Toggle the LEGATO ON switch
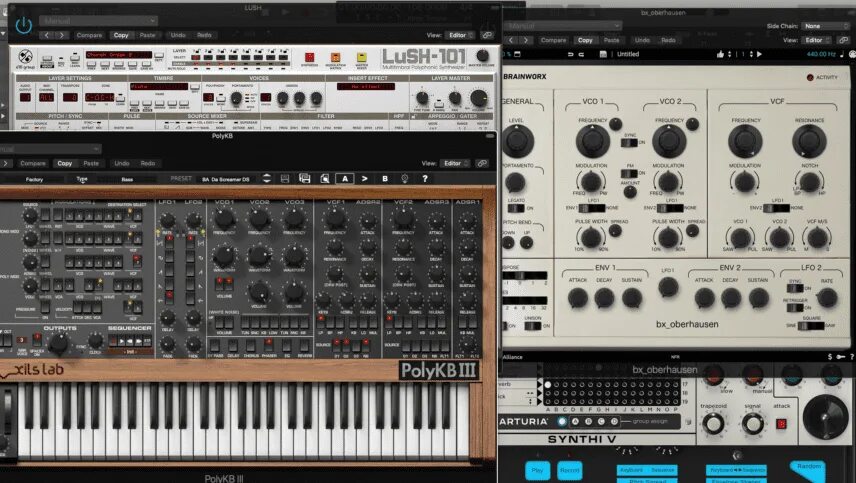The width and height of the screenshot is (856, 483). (x=516, y=208)
